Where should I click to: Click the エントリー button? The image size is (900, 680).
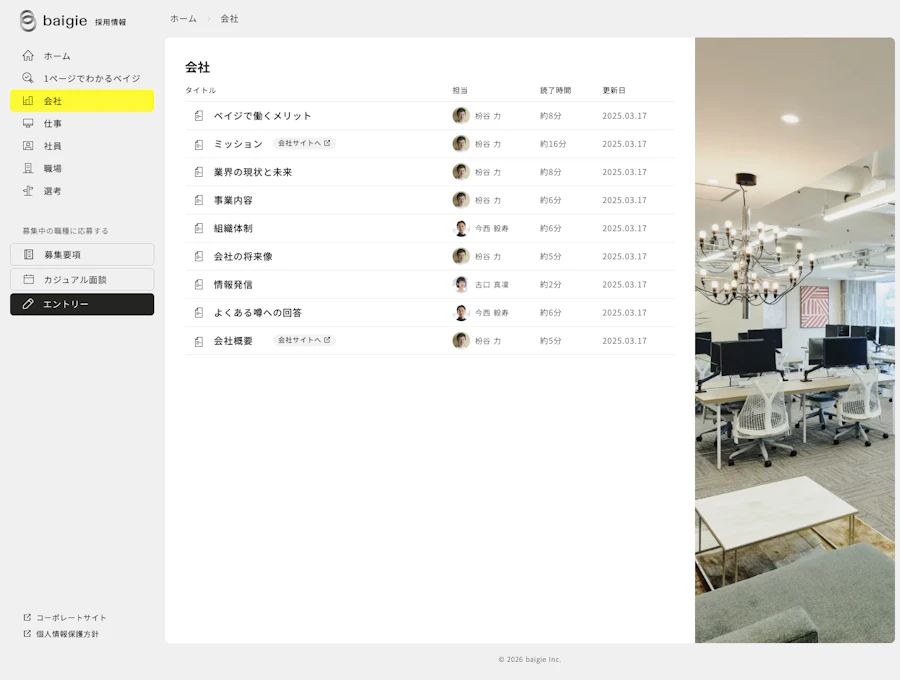pyautogui.click(x=82, y=304)
